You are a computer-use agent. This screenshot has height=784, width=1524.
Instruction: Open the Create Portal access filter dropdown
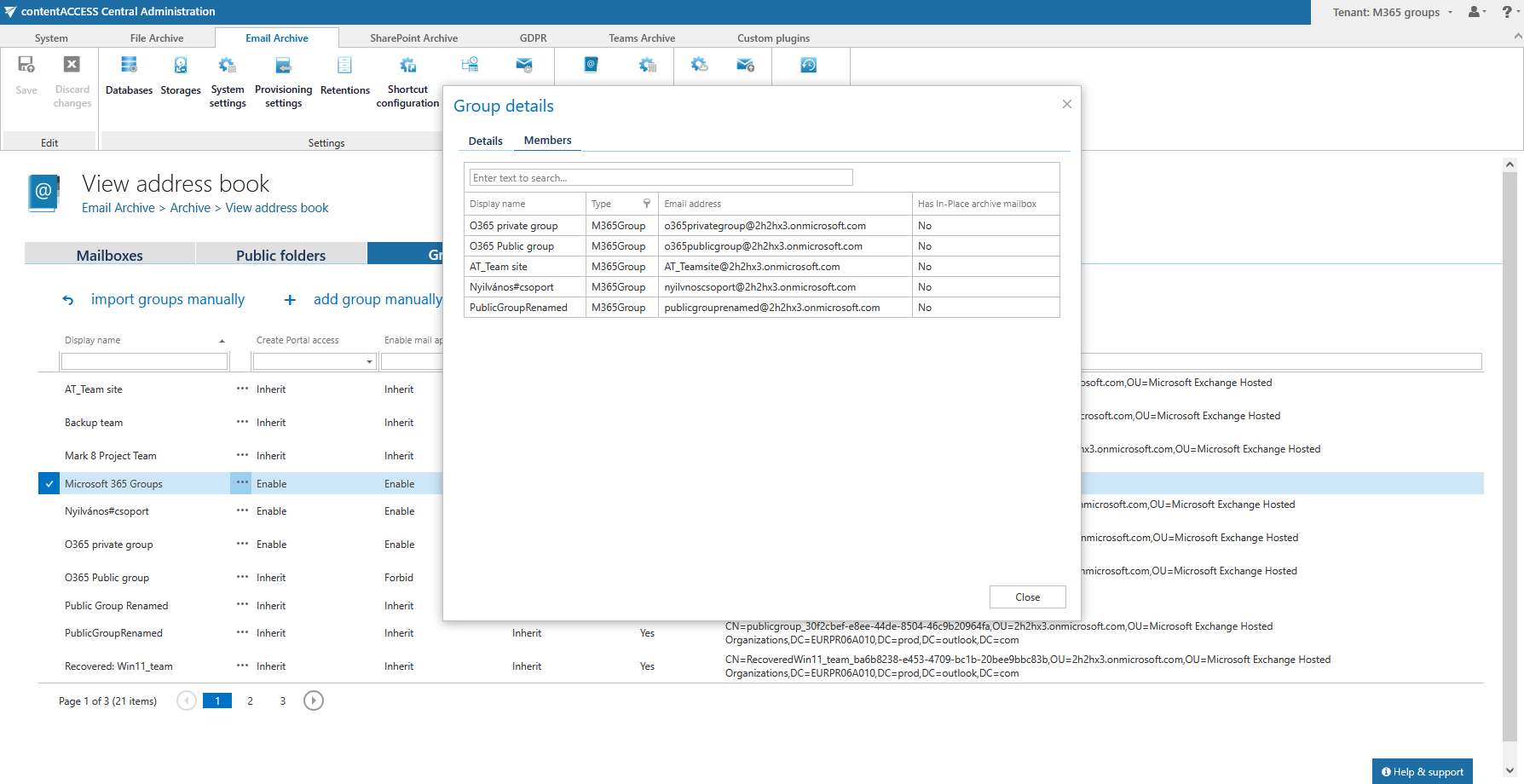pyautogui.click(x=367, y=360)
